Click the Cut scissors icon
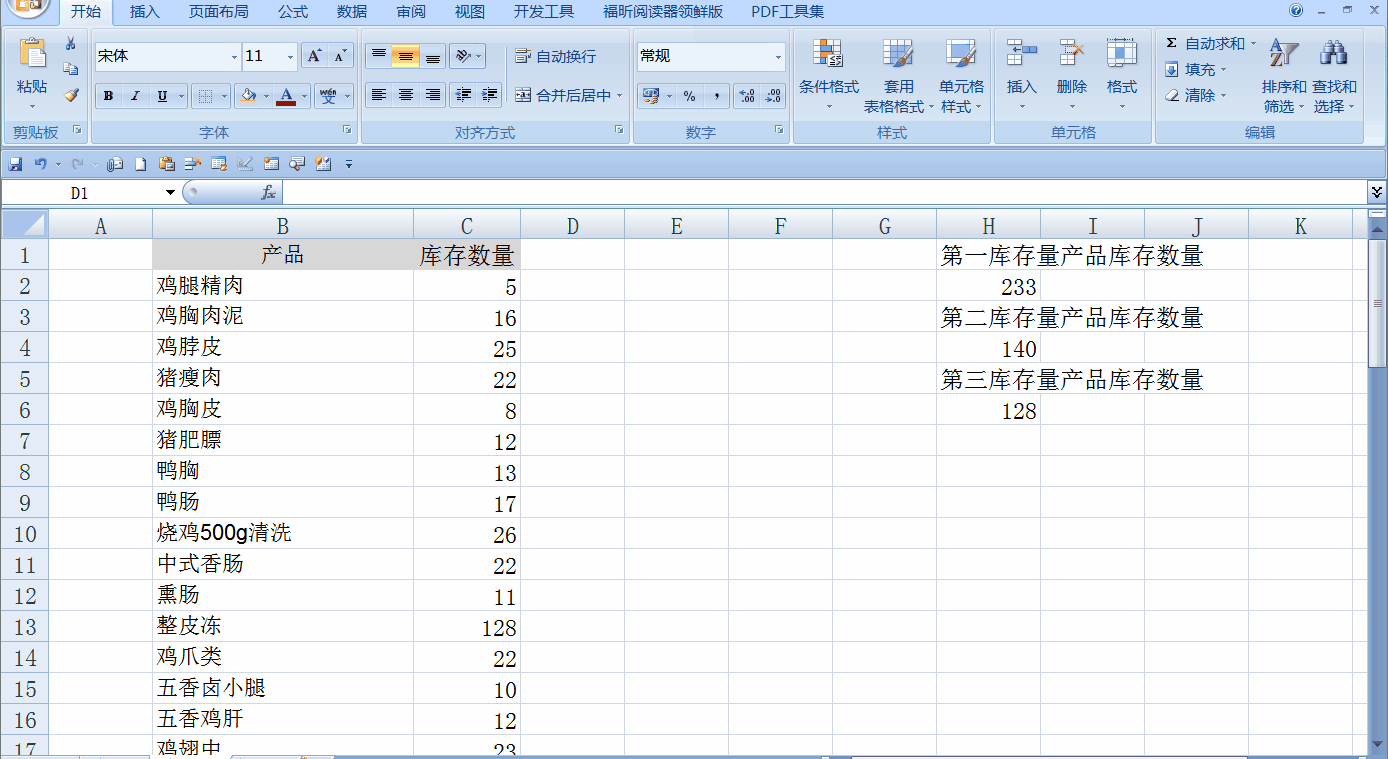 coord(70,44)
